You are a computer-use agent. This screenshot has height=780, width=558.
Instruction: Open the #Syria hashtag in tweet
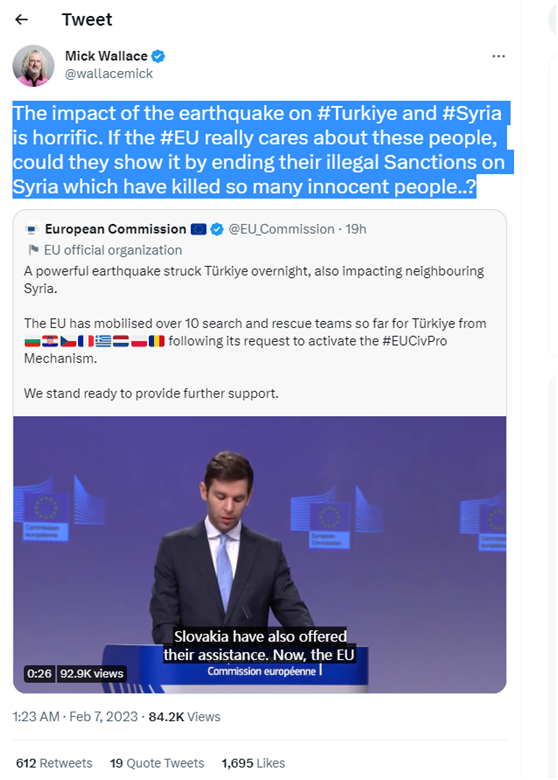click(471, 113)
